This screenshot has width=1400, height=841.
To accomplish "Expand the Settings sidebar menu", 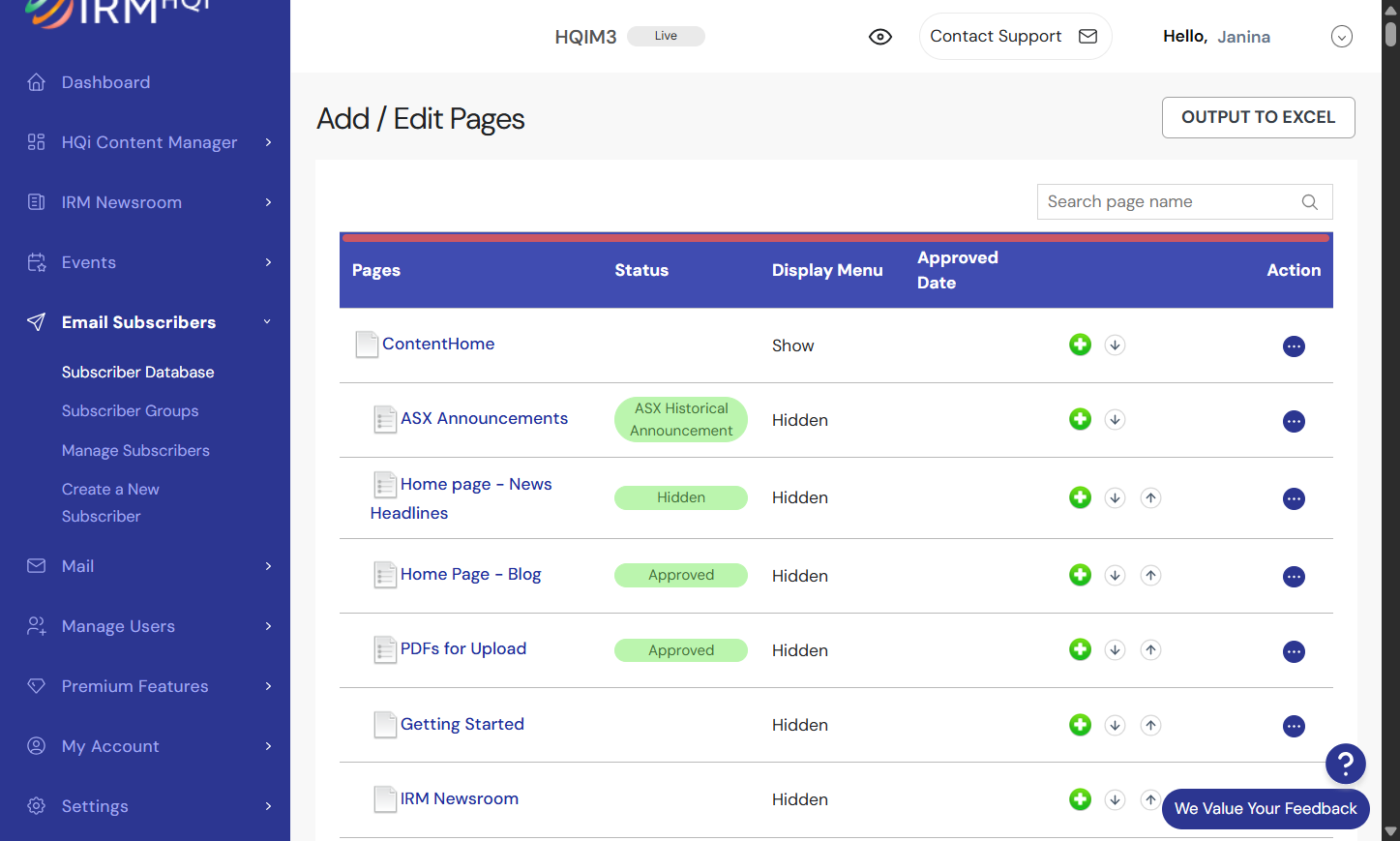I will [x=268, y=806].
